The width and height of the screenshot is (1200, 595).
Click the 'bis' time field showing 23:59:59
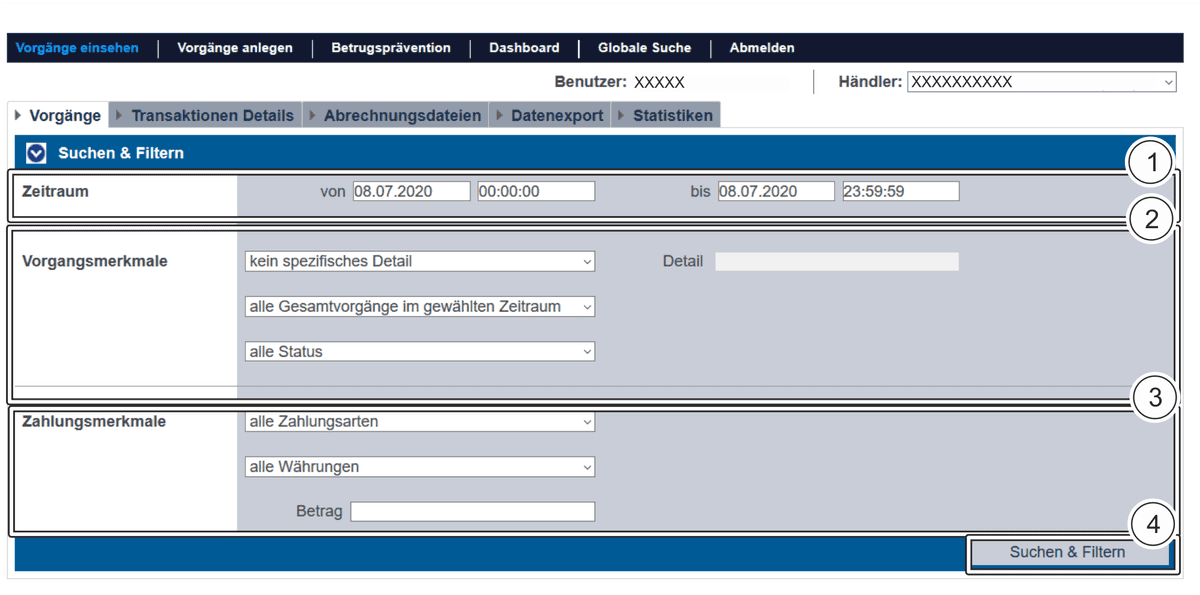pos(900,191)
